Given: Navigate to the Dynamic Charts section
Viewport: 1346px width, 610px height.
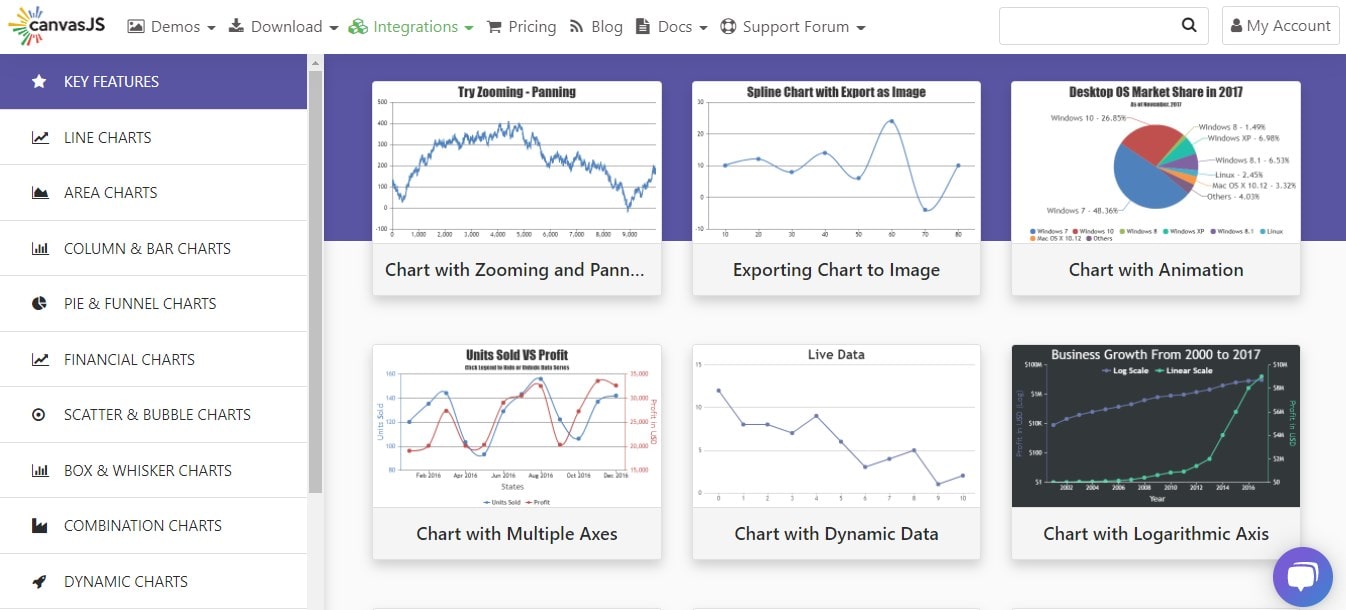Looking at the screenshot, I should (127, 581).
